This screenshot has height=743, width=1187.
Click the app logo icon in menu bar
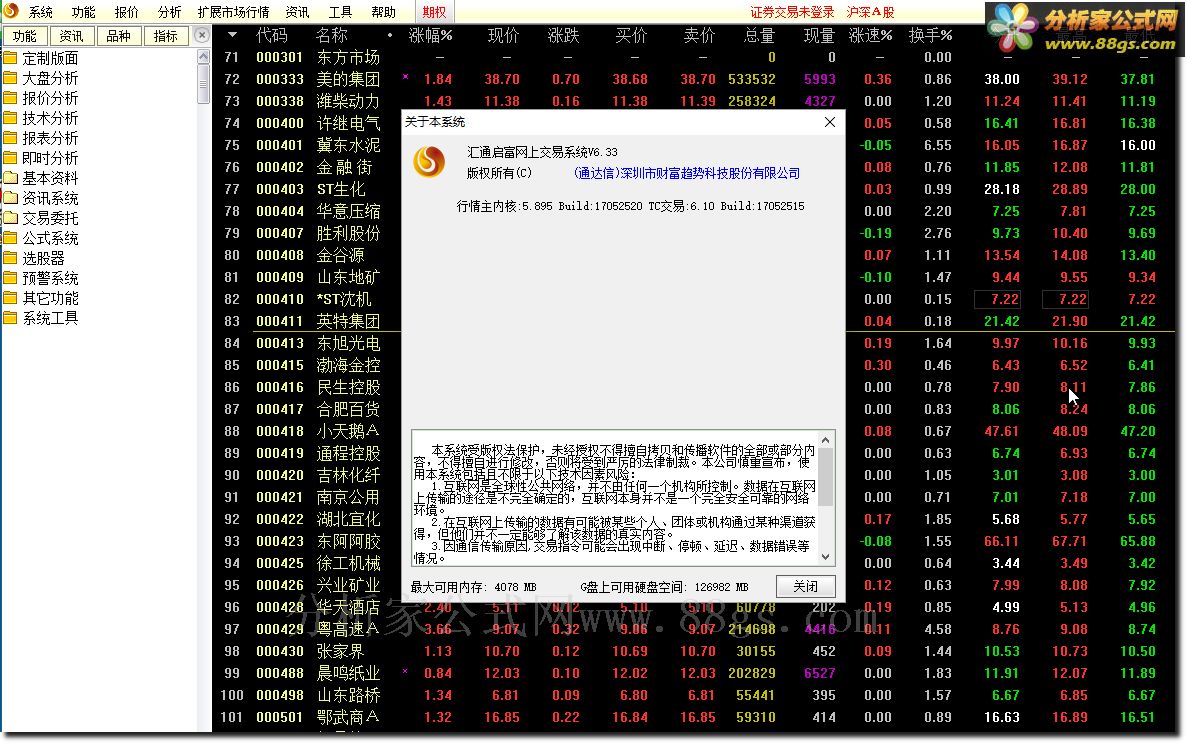11,11
